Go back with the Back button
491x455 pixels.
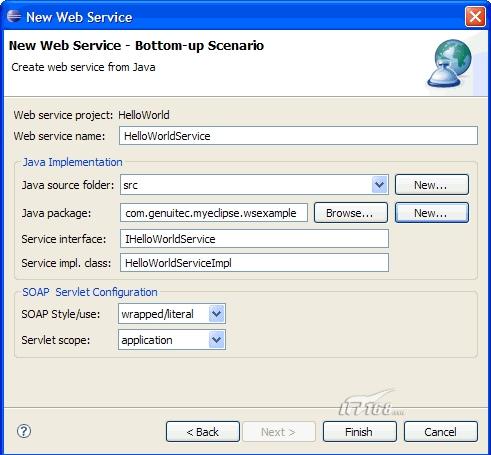pos(203,432)
